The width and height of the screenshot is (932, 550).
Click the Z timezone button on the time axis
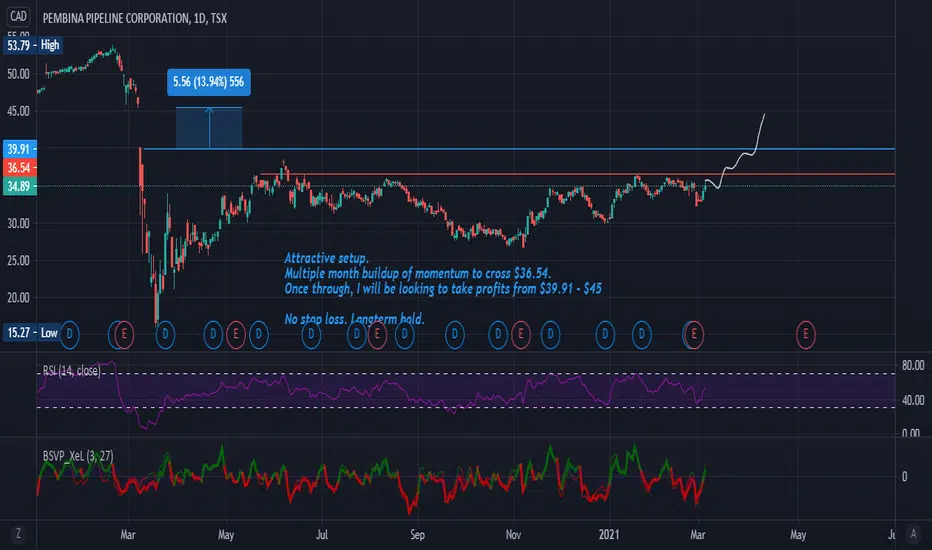(x=18, y=534)
